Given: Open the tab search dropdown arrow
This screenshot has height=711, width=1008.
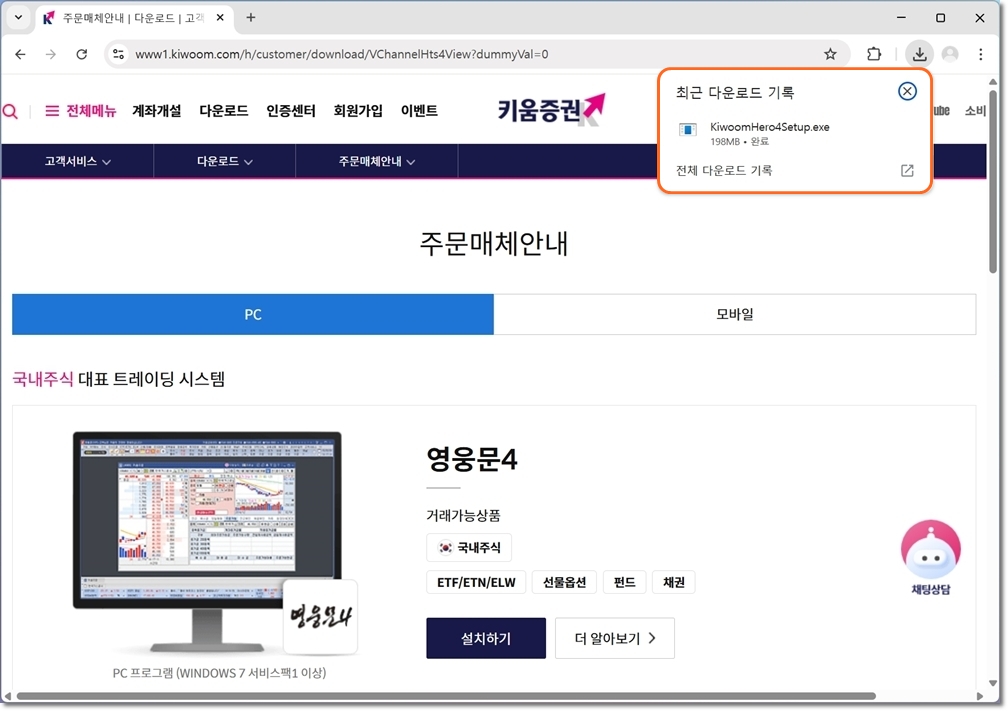Looking at the screenshot, I should tap(18, 17).
